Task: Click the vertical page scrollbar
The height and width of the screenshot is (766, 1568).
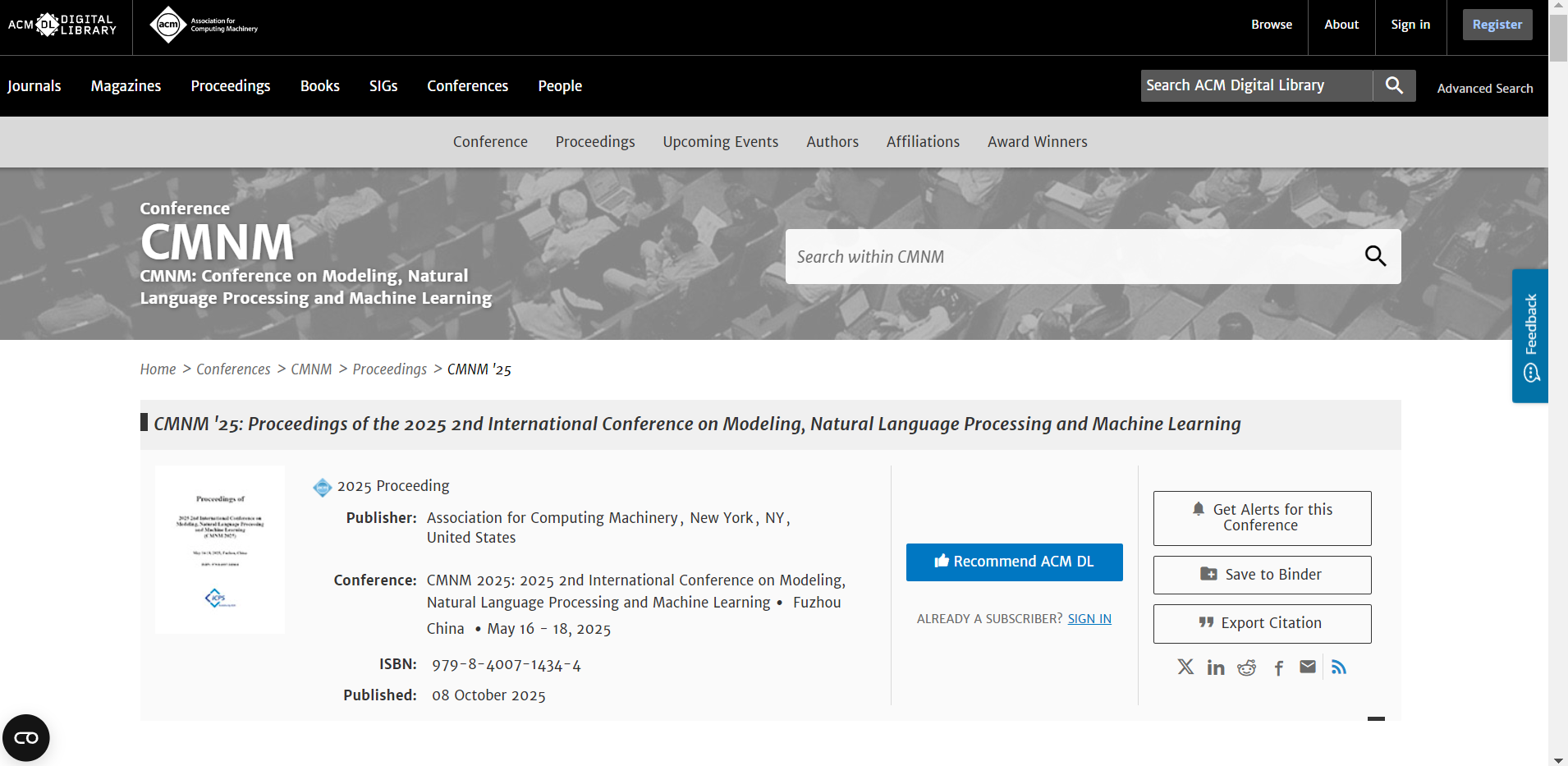Action: [x=1558, y=37]
